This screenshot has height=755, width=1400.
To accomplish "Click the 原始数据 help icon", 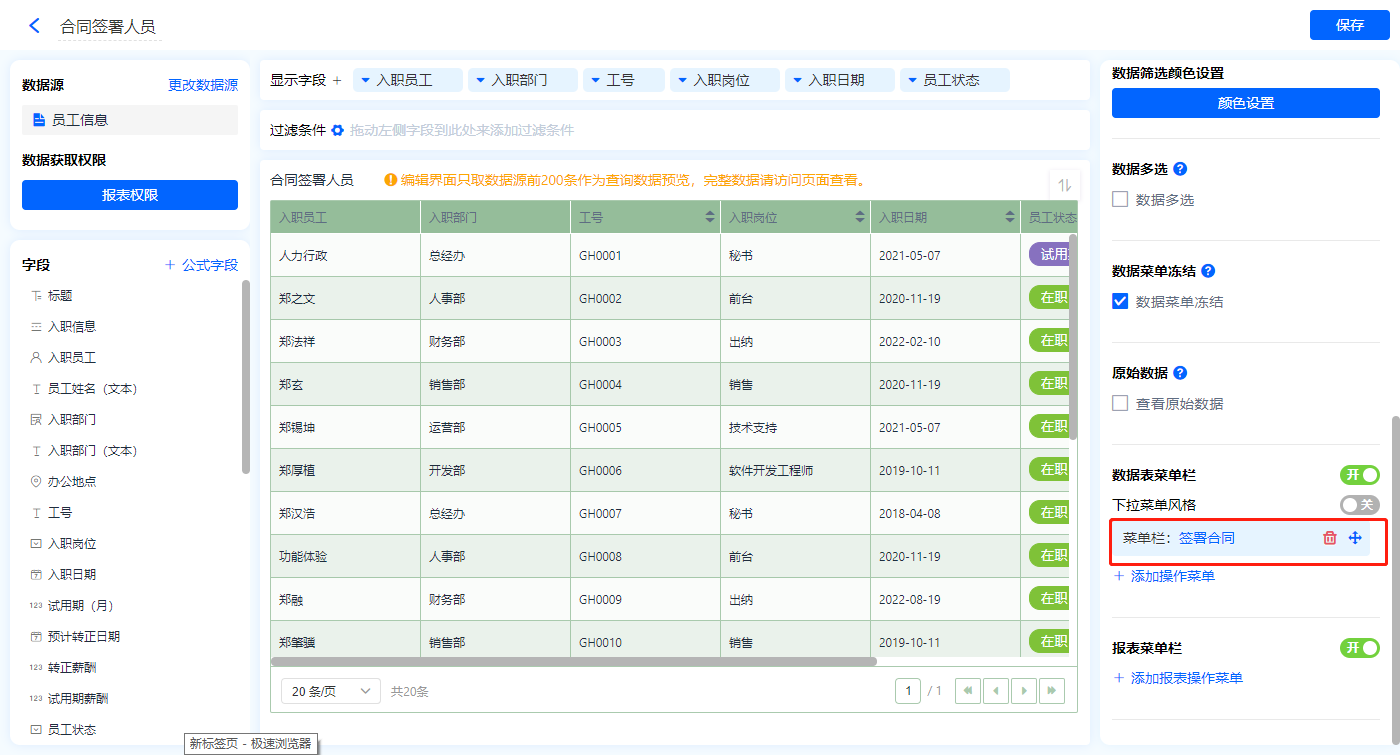I will 1180,373.
